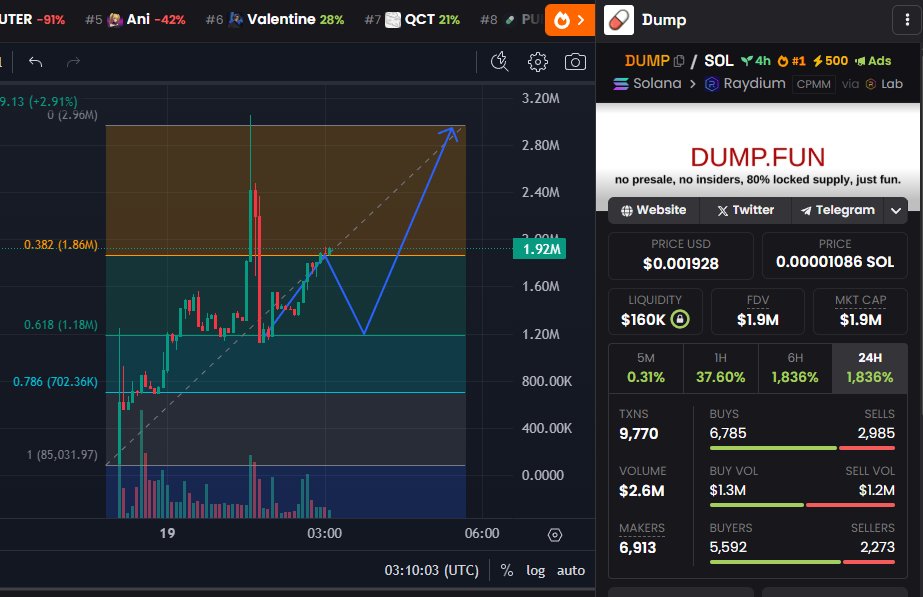Open the chart timezone 03:10:03 (UTC)

[x=431, y=571]
